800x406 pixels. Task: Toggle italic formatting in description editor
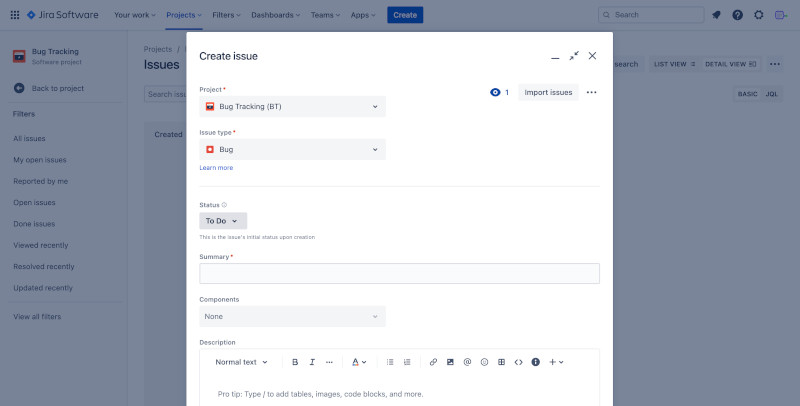point(312,362)
